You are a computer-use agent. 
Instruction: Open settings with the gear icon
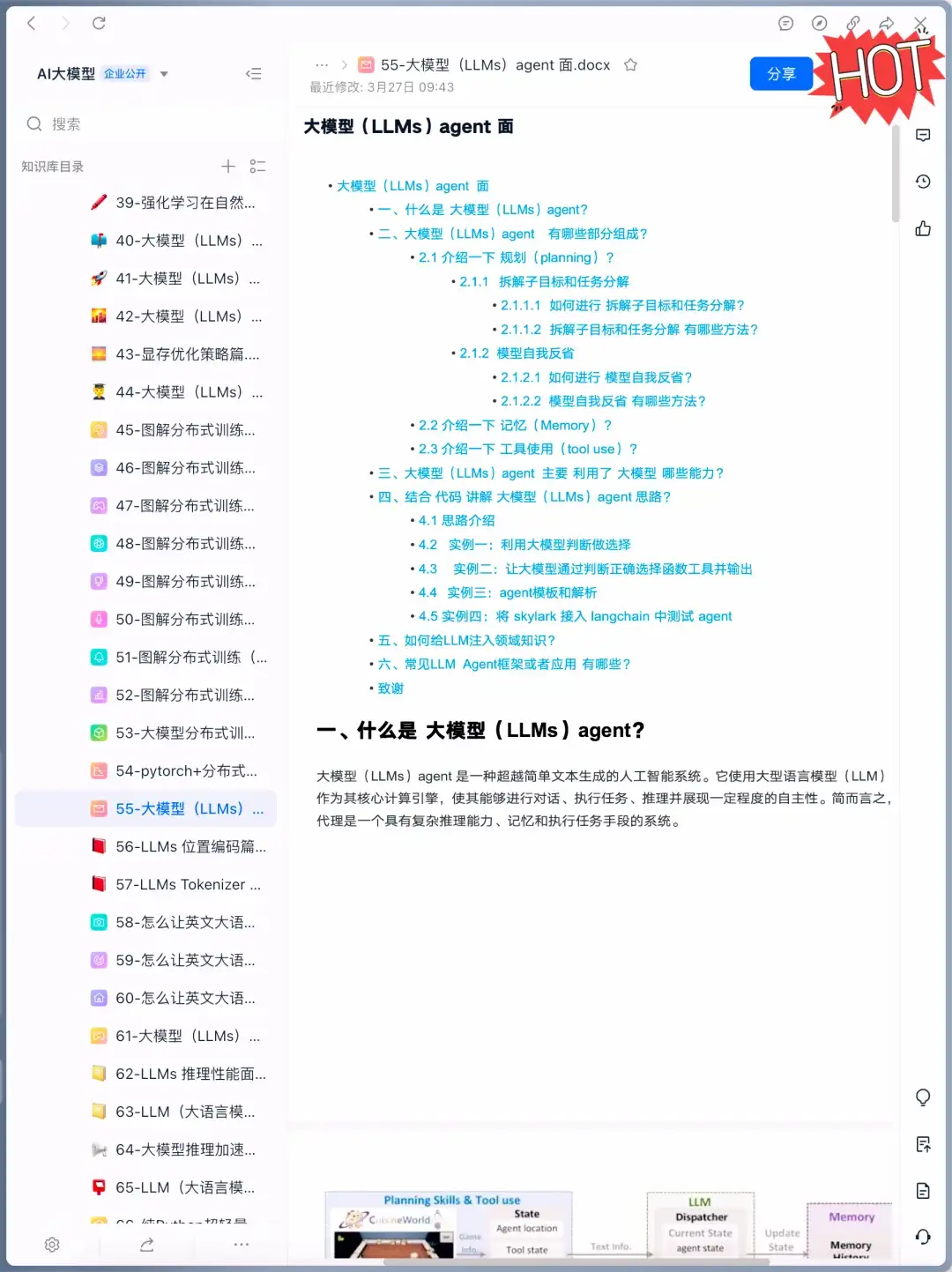pos(52,1245)
